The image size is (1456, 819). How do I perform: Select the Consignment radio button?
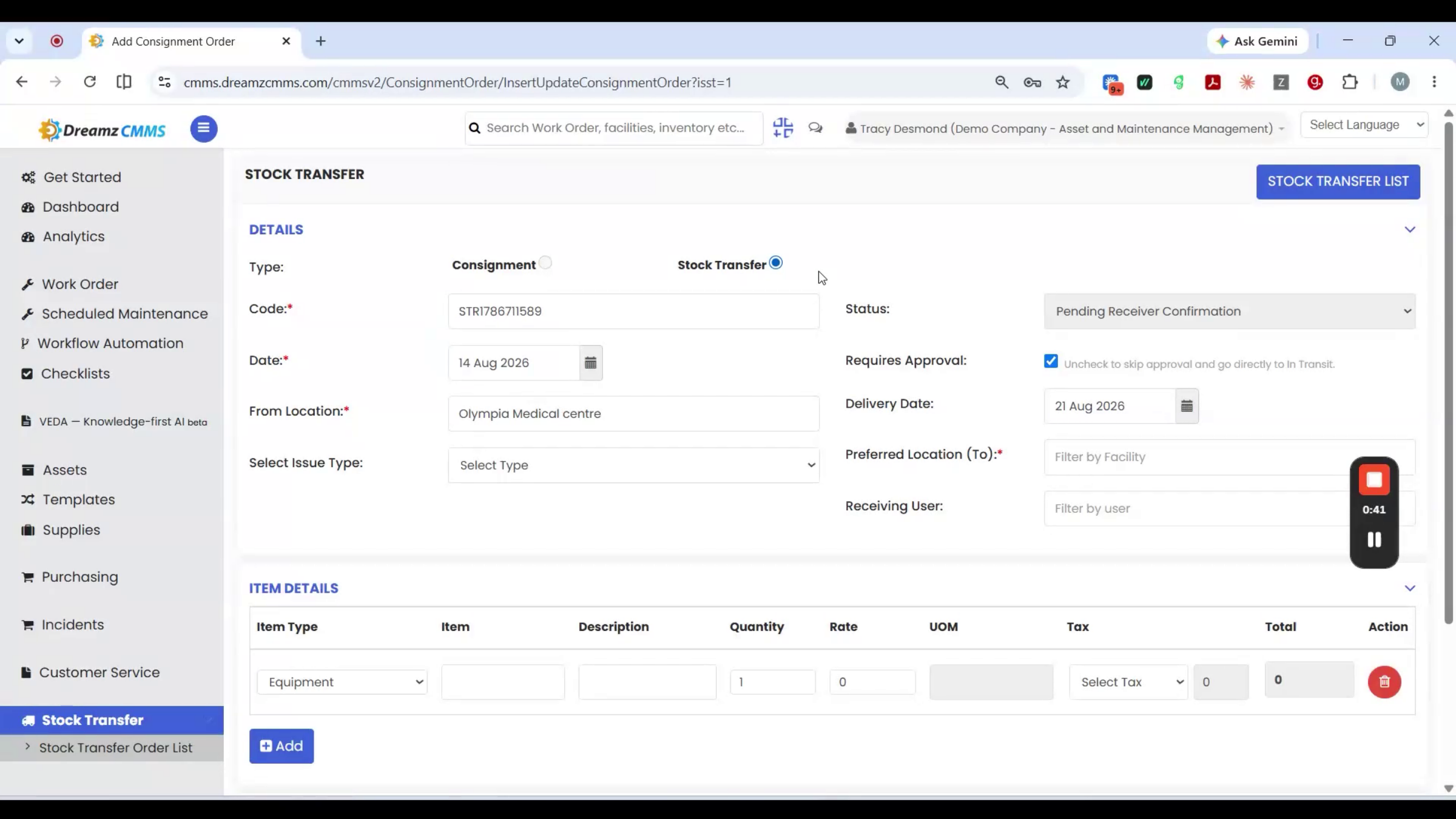click(x=545, y=263)
